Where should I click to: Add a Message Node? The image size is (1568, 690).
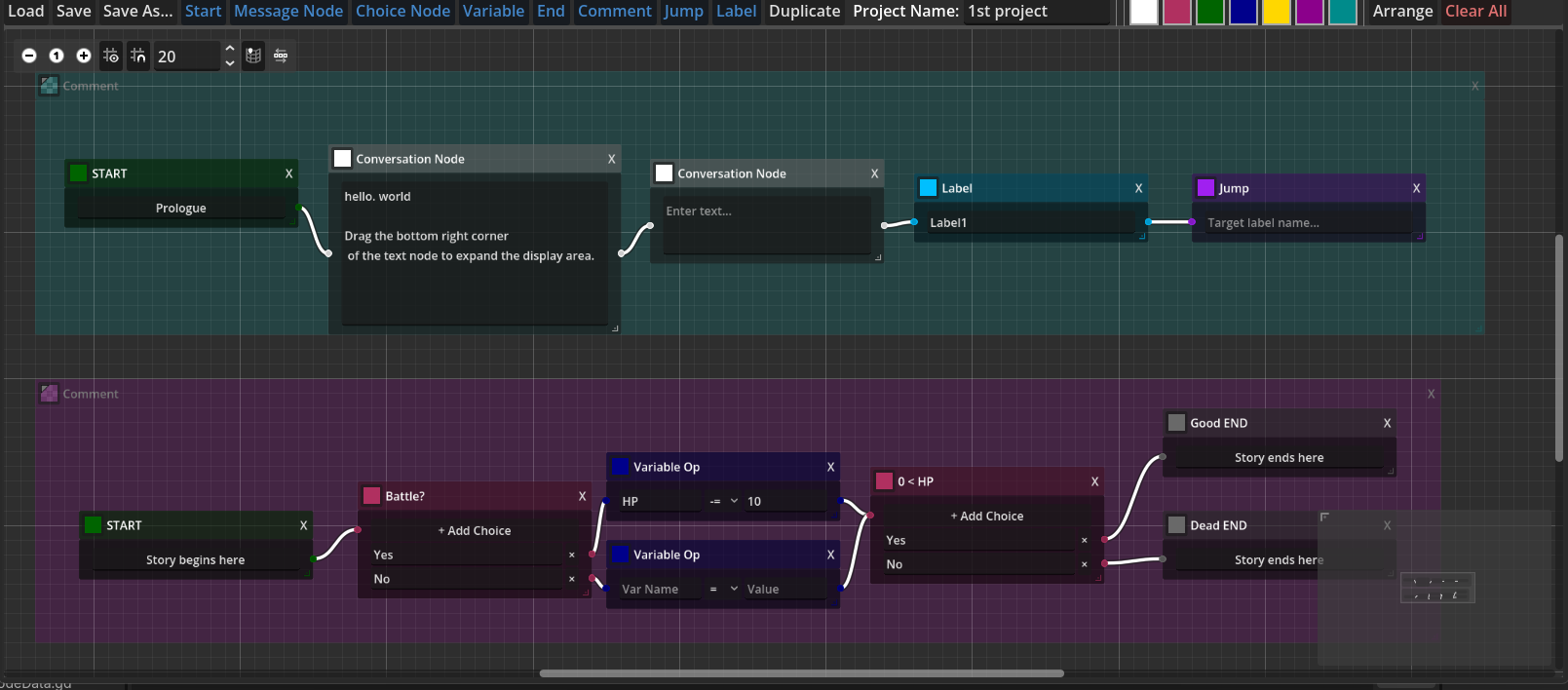(288, 11)
